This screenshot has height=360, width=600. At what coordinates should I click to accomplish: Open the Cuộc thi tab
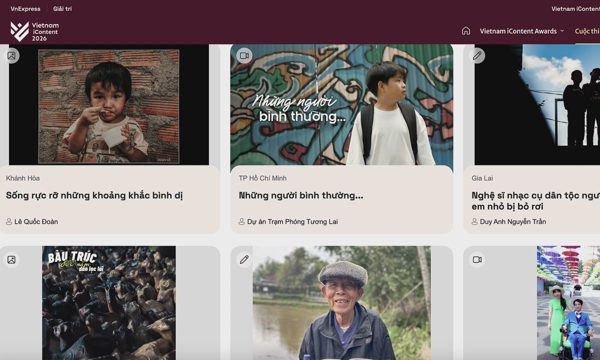587,31
